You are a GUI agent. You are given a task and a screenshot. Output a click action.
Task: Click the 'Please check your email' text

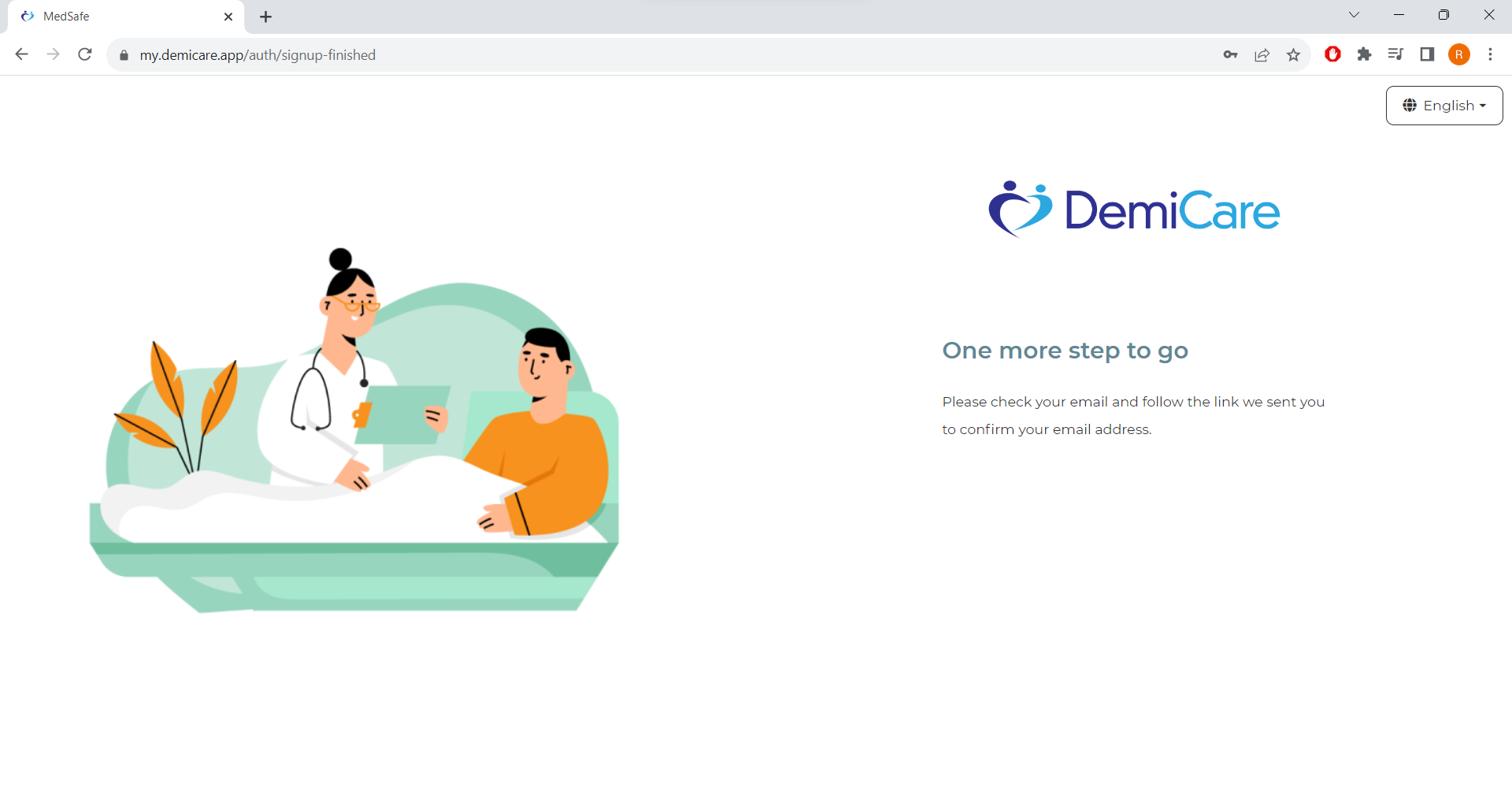(1133, 415)
